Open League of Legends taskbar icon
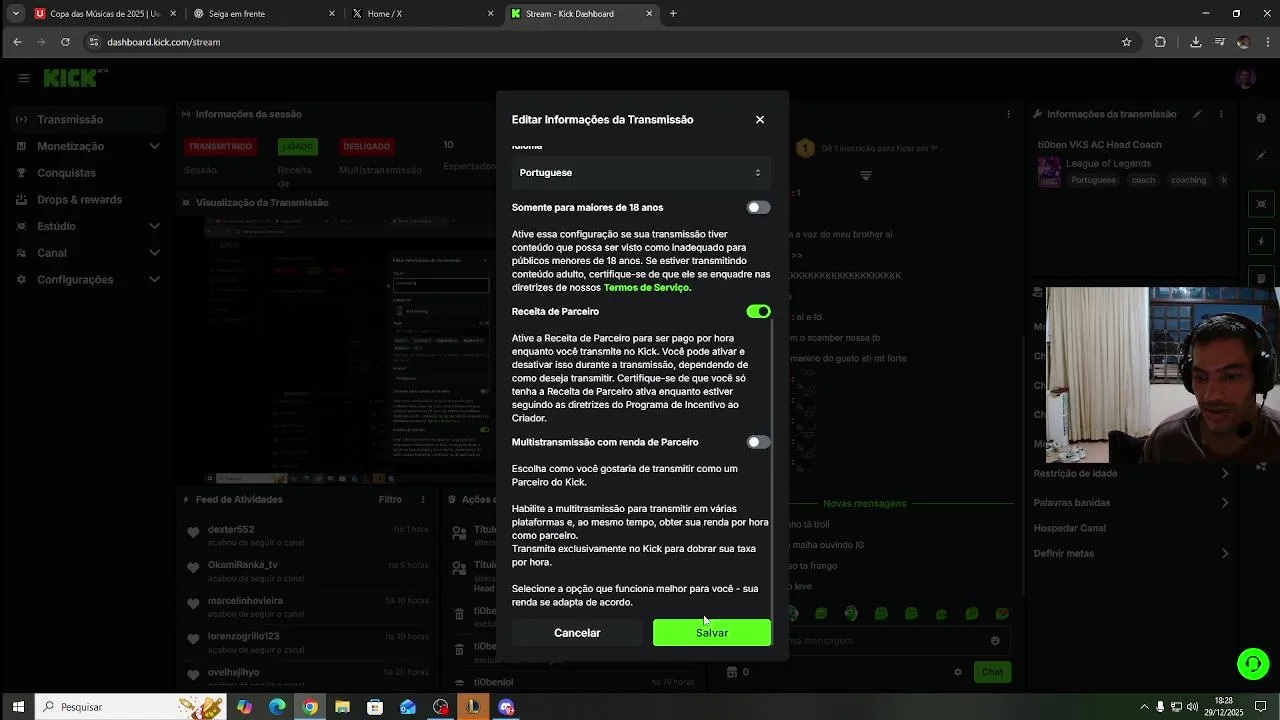This screenshot has width=1280, height=720. tap(473, 707)
